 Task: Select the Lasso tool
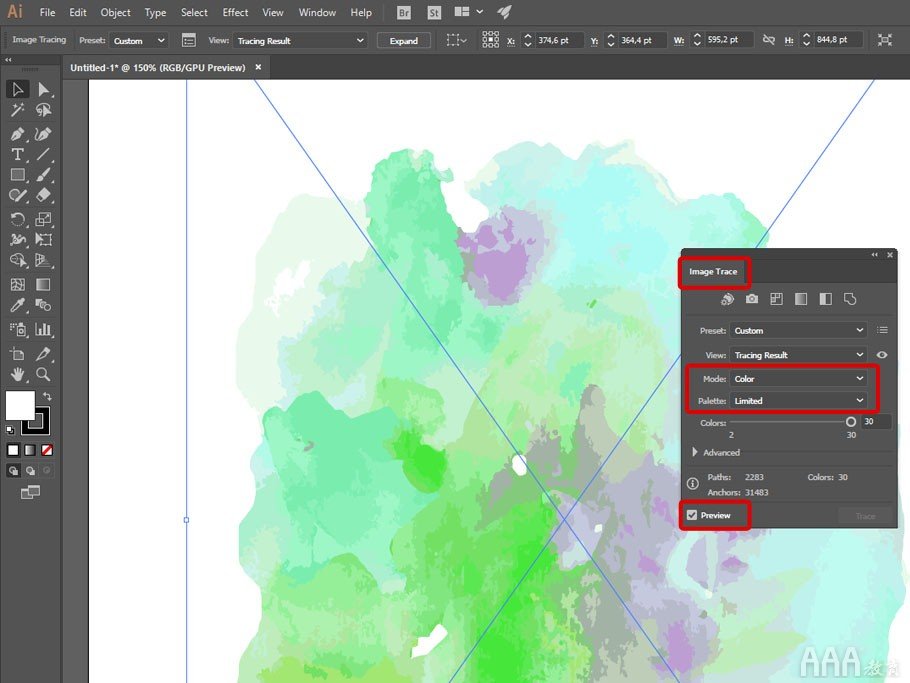(44, 110)
